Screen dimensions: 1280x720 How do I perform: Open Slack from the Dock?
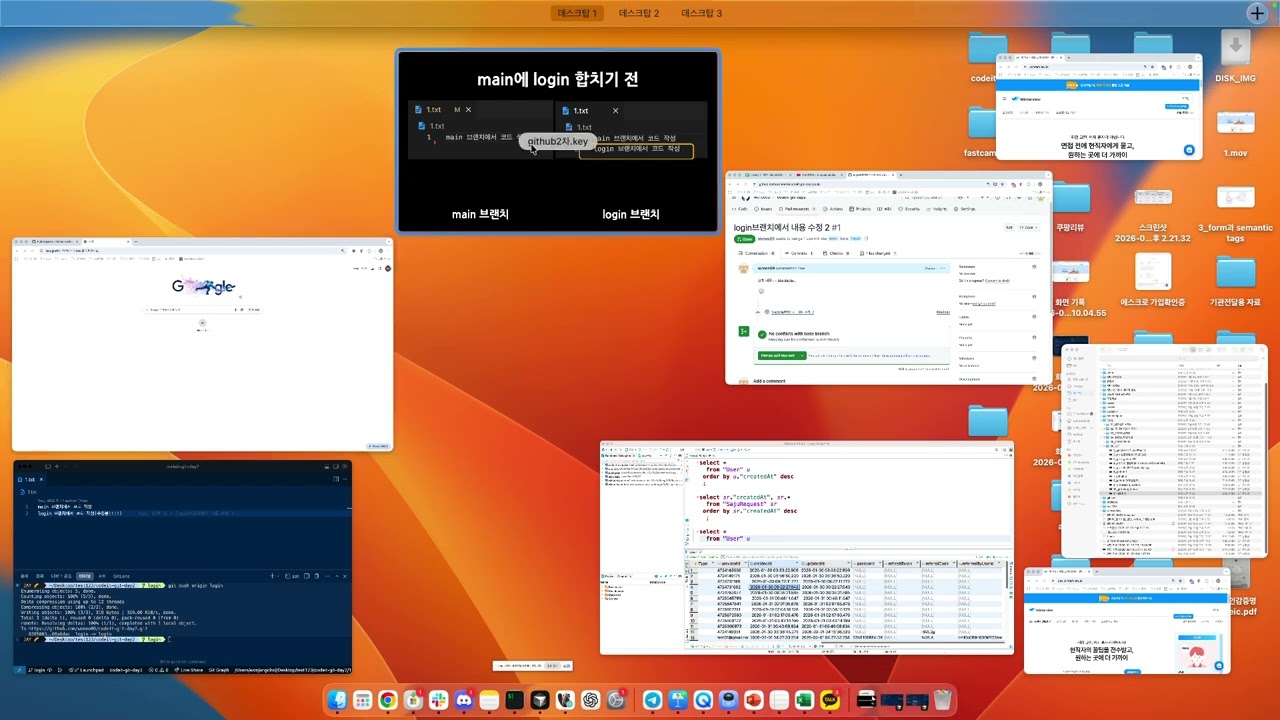438,701
